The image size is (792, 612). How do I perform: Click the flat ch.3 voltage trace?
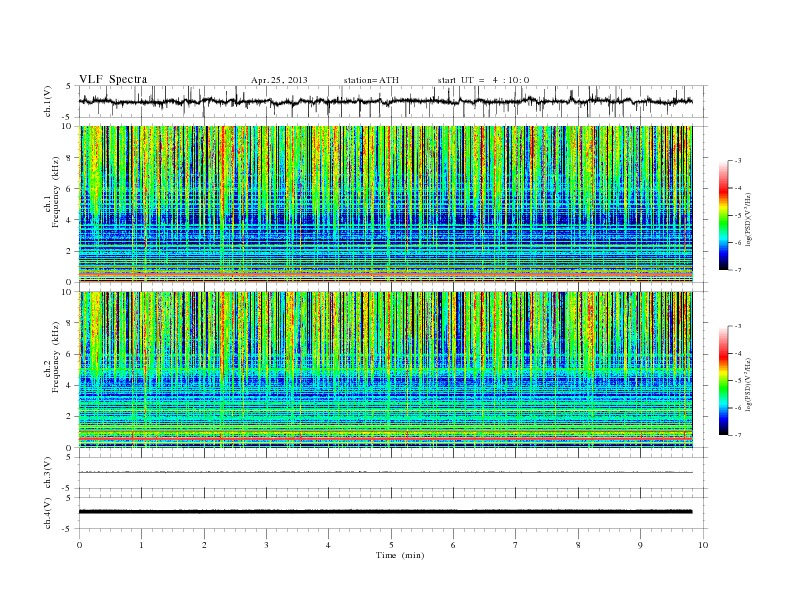click(x=386, y=472)
